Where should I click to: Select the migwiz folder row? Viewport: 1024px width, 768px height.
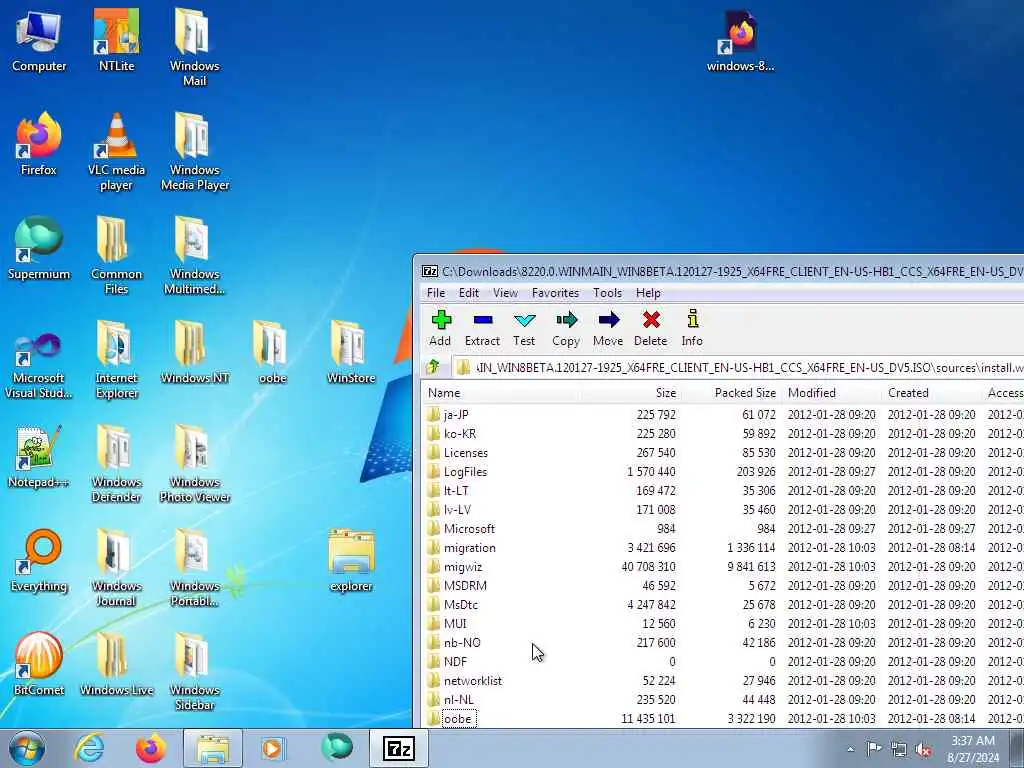click(x=724, y=566)
